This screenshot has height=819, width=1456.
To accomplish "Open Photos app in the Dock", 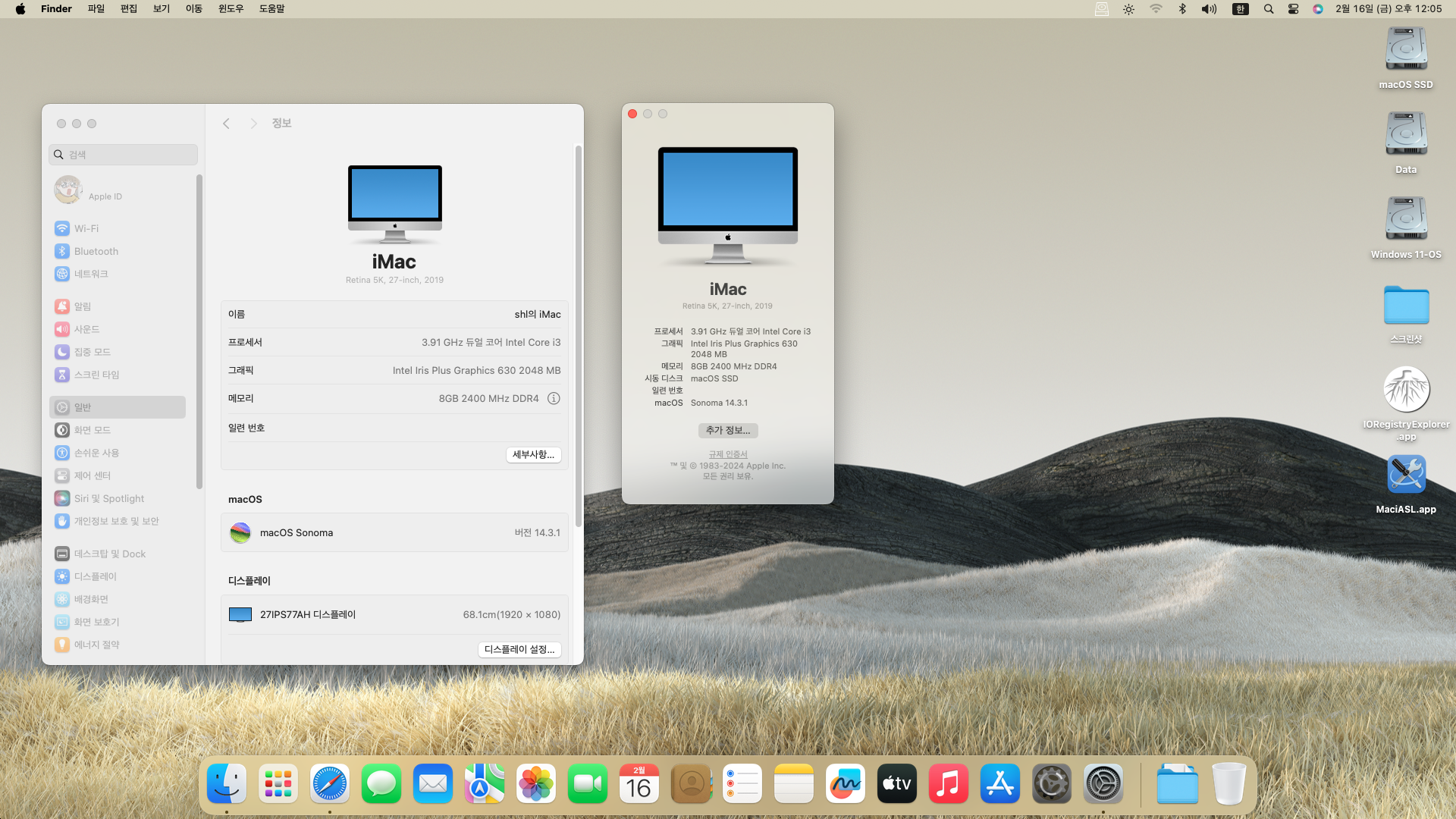I will pos(536,784).
